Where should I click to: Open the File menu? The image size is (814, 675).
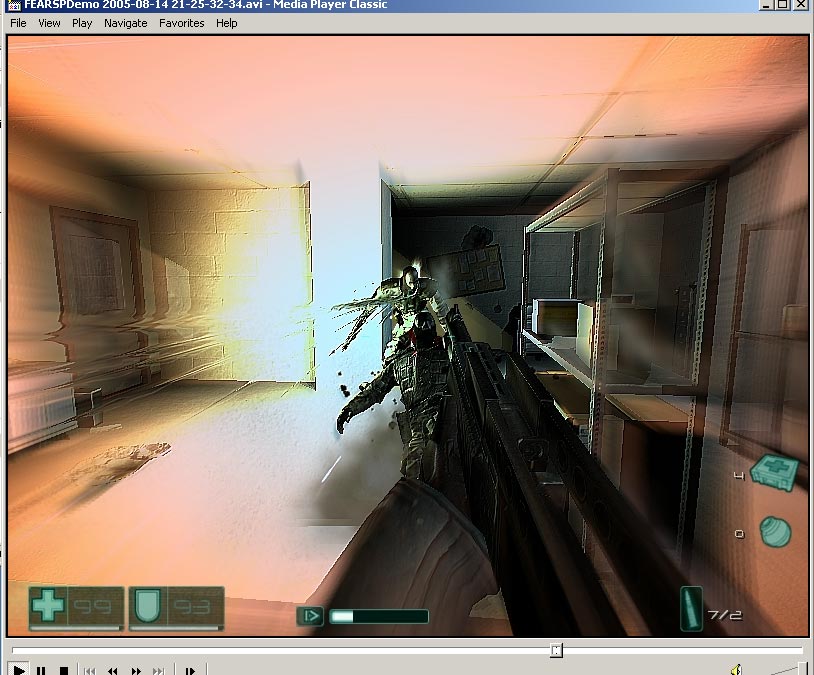point(18,23)
